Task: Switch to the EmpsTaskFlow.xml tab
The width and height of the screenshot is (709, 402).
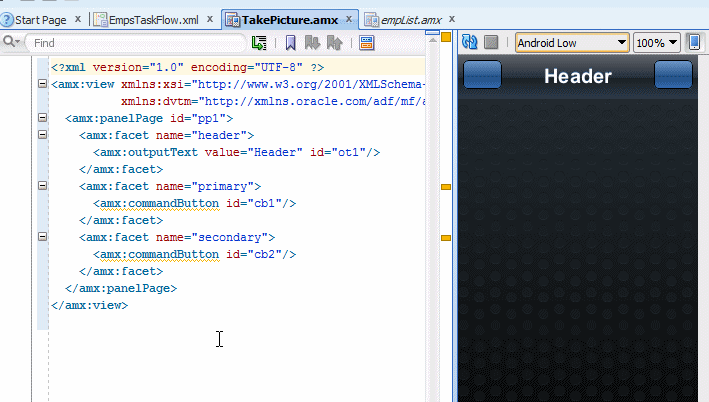Action: coord(154,20)
